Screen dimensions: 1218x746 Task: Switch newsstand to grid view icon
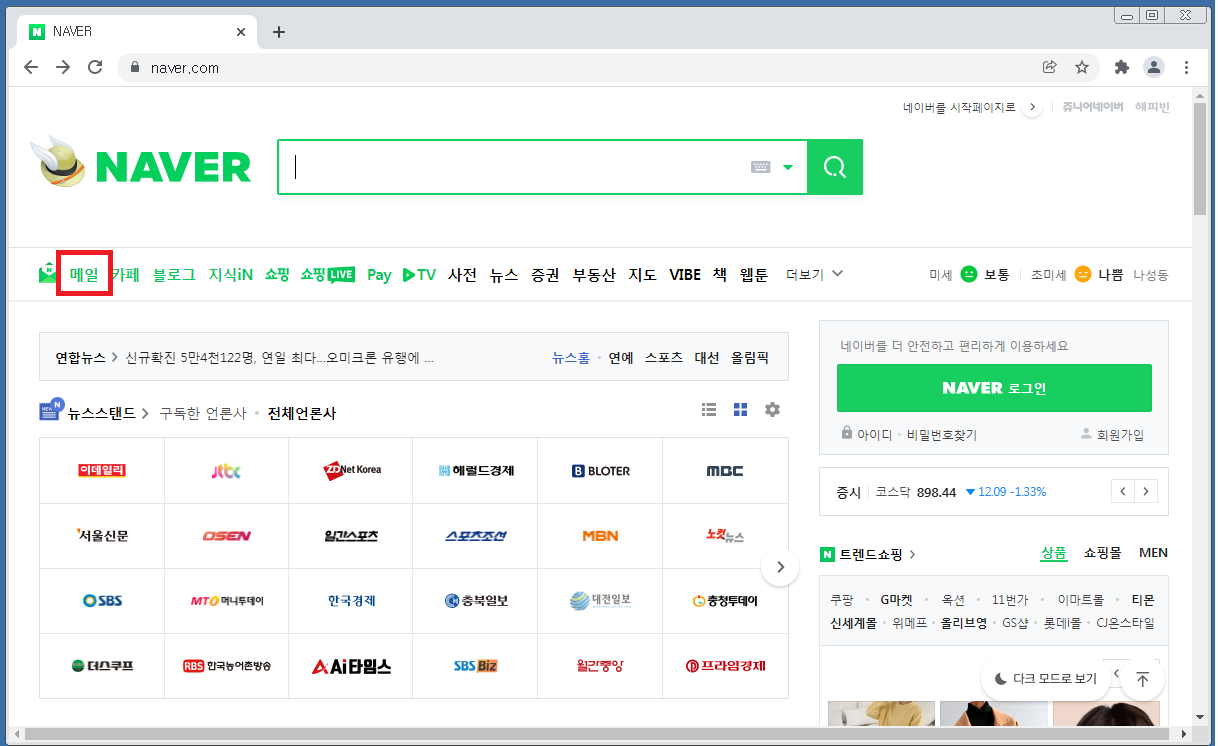tap(741, 409)
